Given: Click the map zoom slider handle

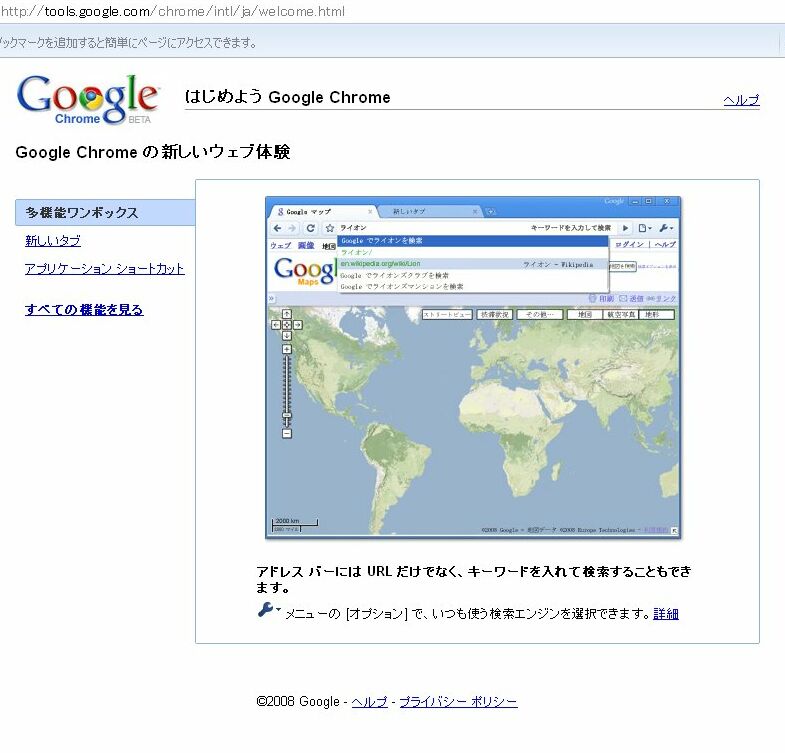Looking at the screenshot, I should [x=287, y=416].
